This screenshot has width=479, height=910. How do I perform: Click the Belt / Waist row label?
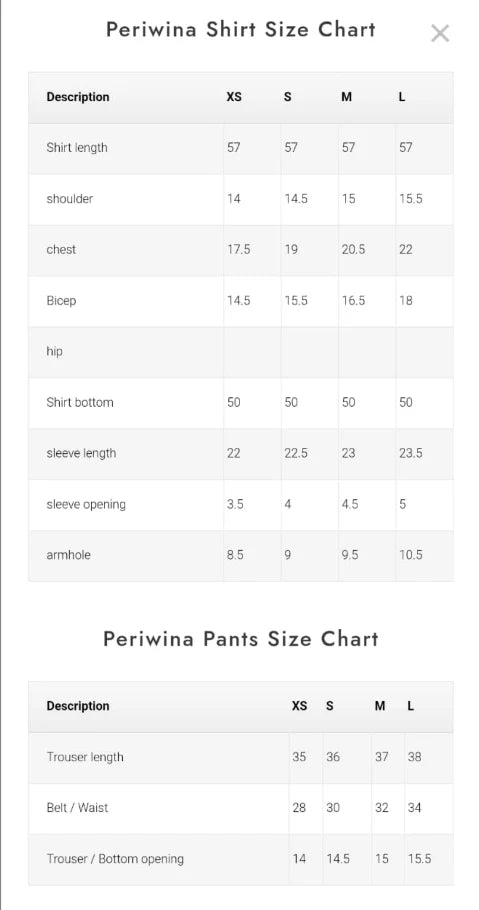77,808
